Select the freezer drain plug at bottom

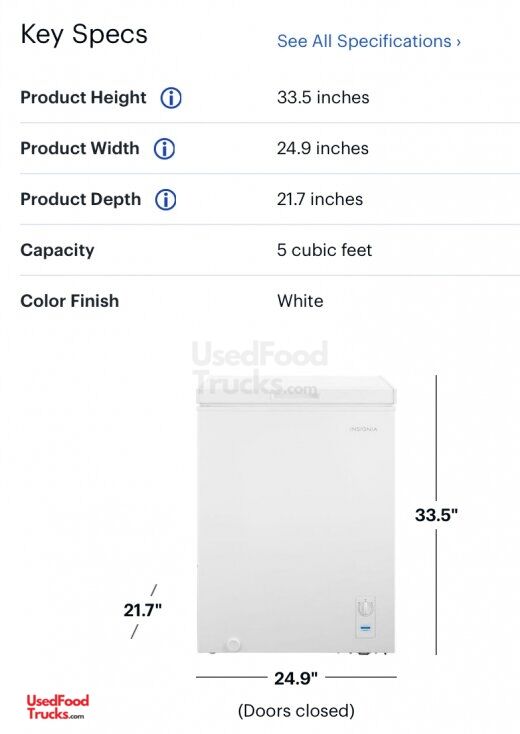point(233,645)
